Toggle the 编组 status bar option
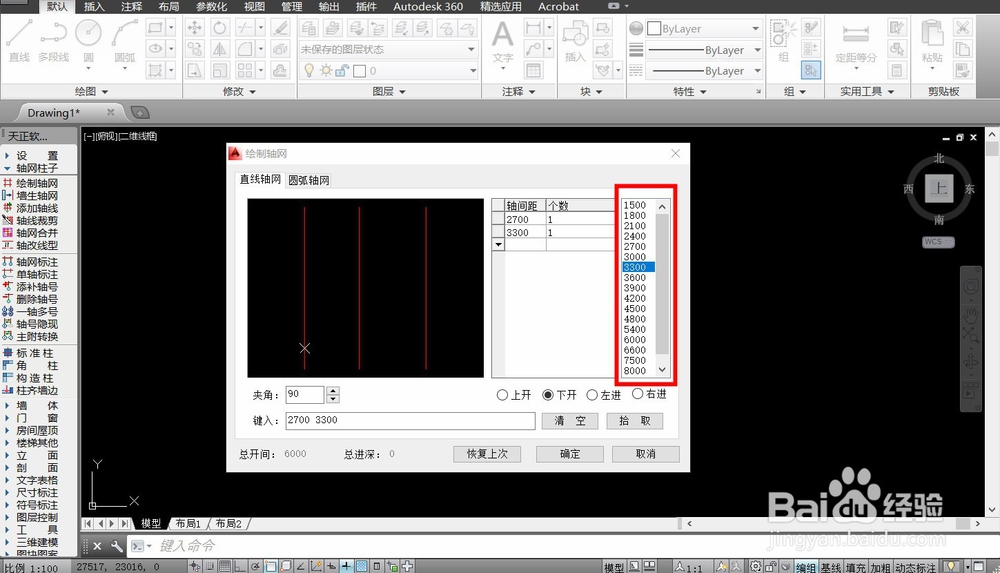Viewport: 1000px width, 573px height. tap(806, 567)
